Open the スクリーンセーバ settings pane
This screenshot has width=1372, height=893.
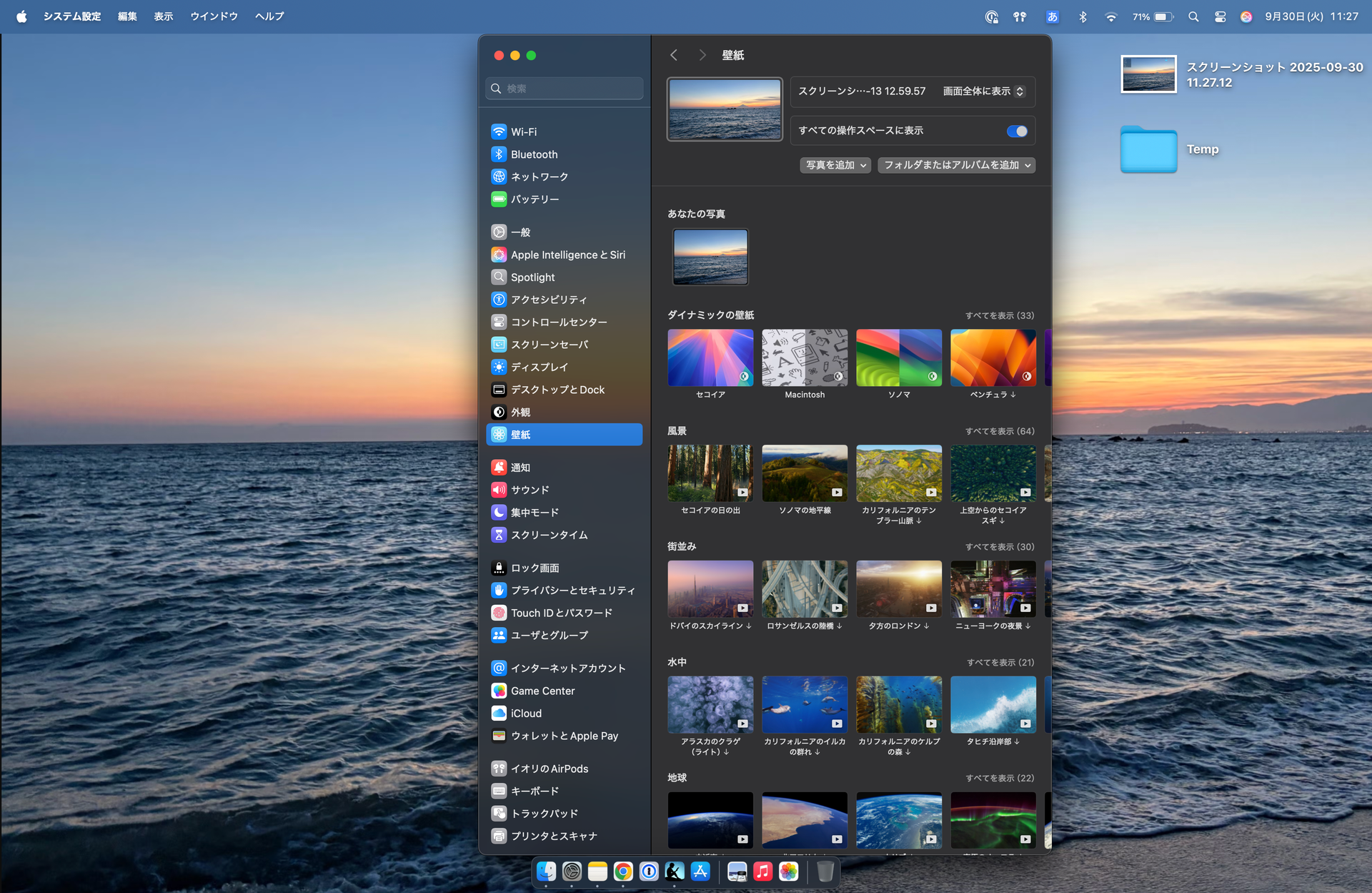[550, 345]
